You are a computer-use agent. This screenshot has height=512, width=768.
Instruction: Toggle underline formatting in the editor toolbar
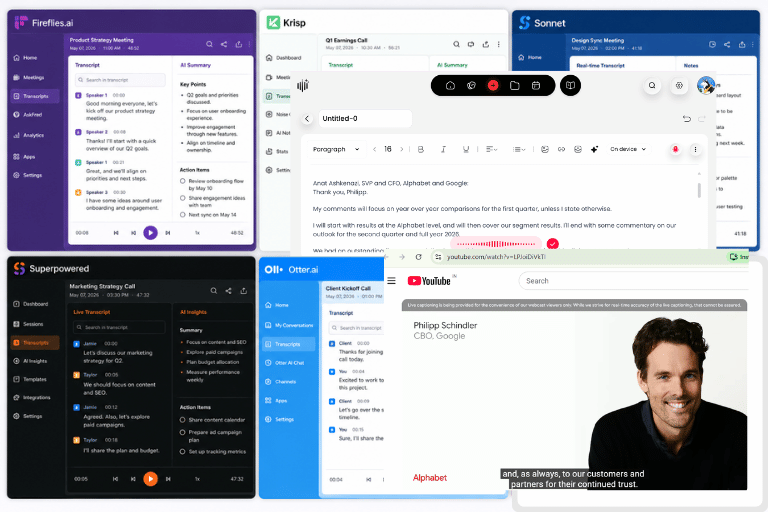pos(466,149)
